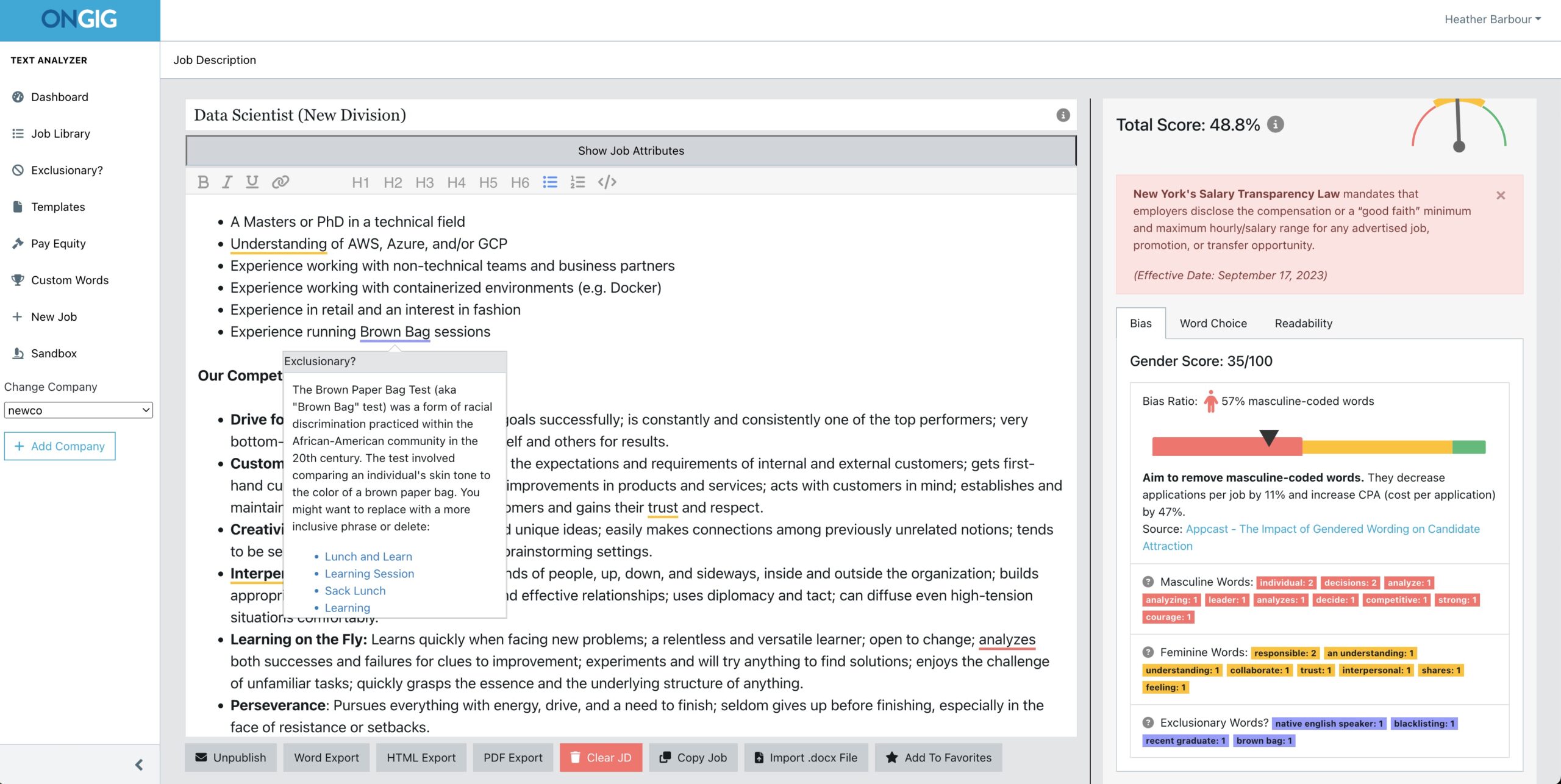The image size is (1561, 784).
Task: Apply H3 heading style
Action: (x=424, y=182)
